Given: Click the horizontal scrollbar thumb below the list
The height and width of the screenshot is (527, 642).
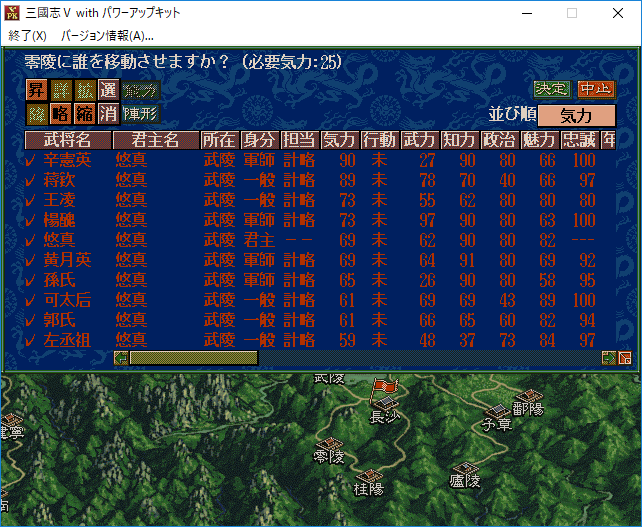Looking at the screenshot, I should pos(193,358).
